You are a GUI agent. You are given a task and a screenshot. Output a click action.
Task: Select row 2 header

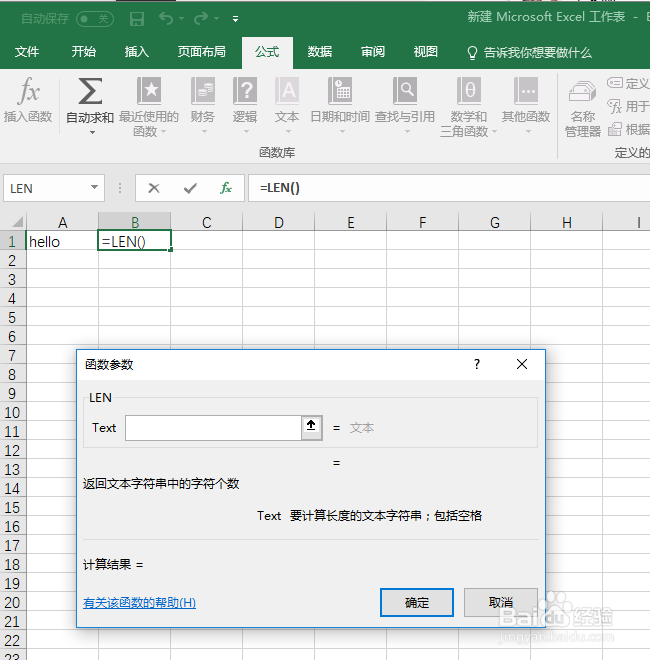click(x=13, y=261)
